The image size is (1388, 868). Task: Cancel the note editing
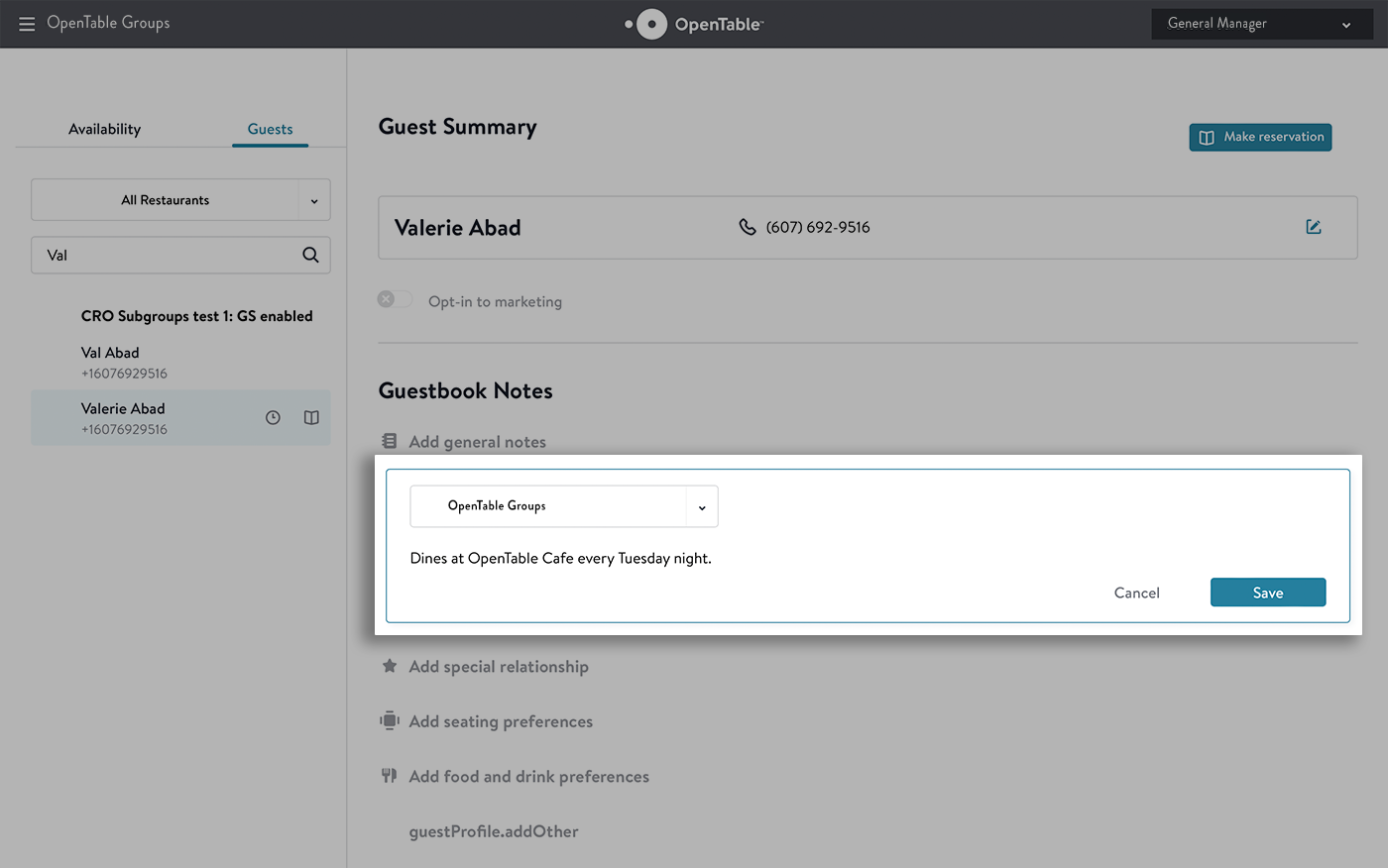coord(1136,593)
